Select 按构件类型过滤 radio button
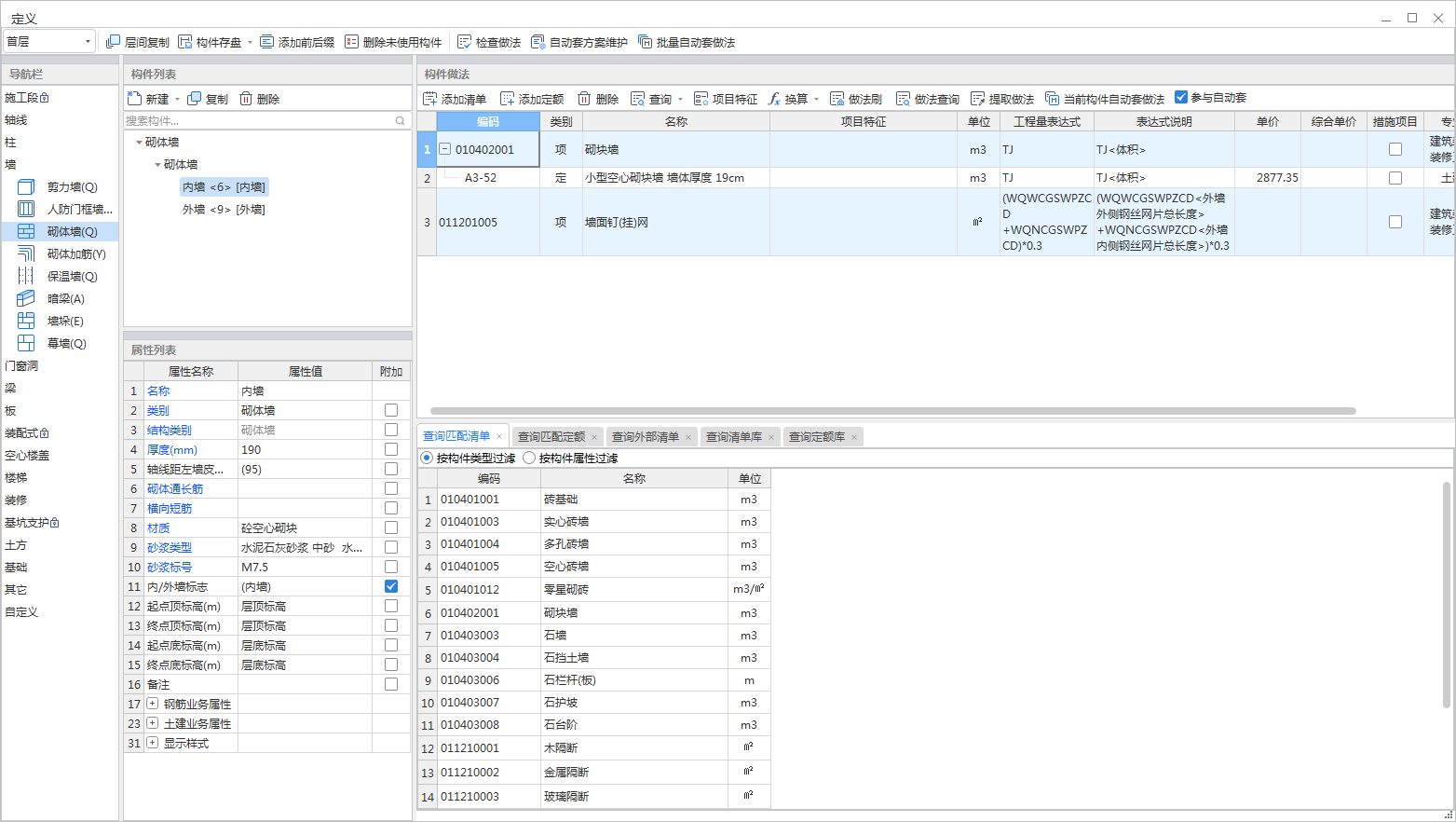Viewport: 1456px width, 822px height. pos(427,458)
